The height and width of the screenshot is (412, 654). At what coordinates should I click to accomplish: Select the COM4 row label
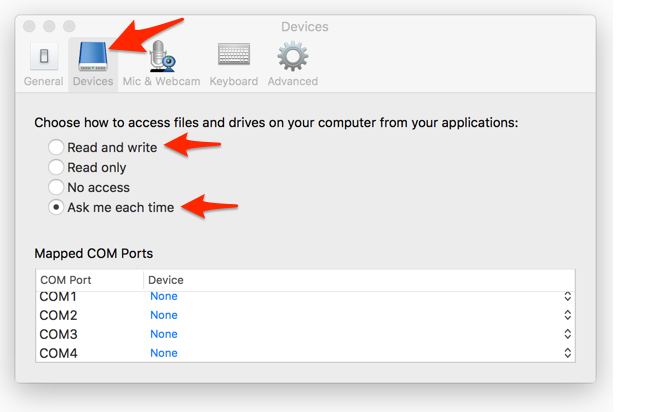(58, 353)
